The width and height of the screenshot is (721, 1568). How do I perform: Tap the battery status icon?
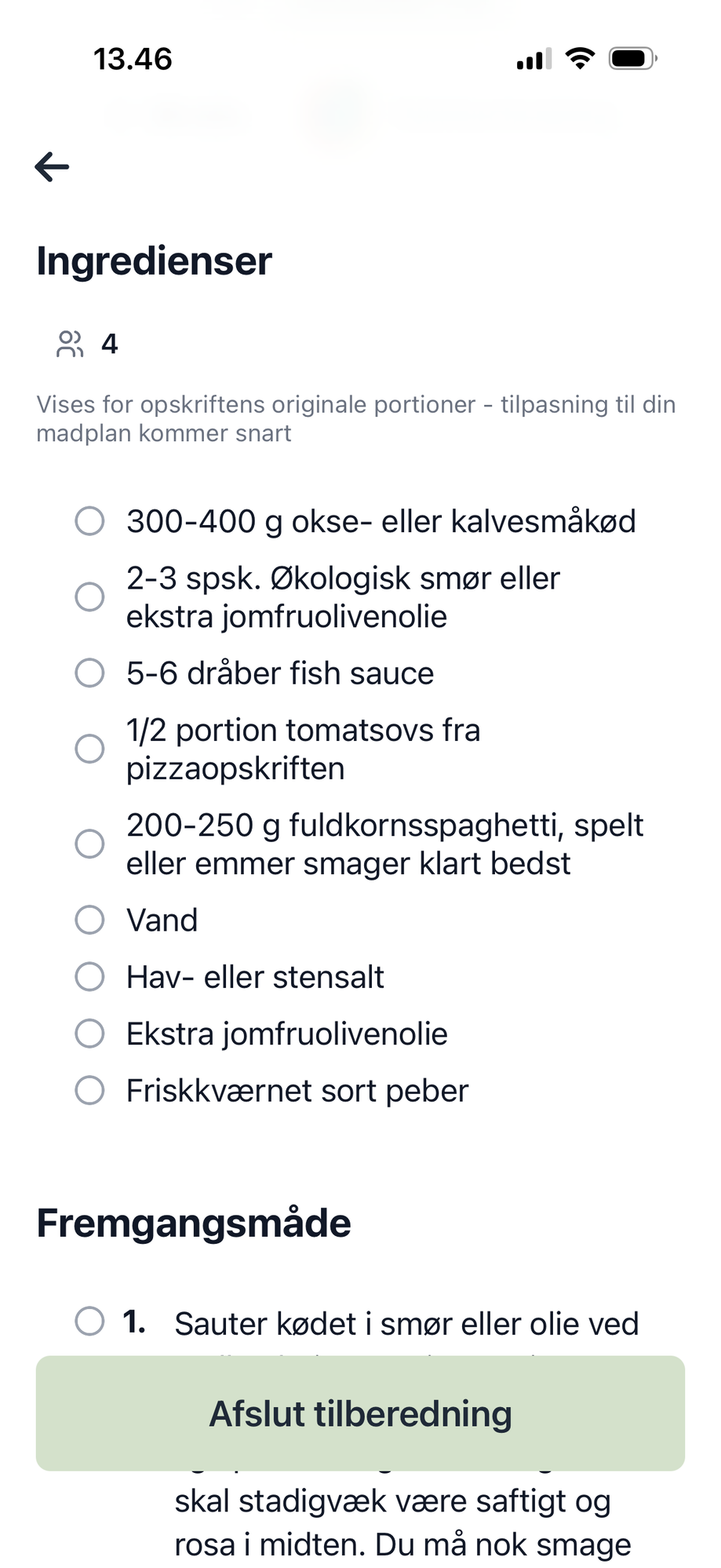click(x=633, y=58)
